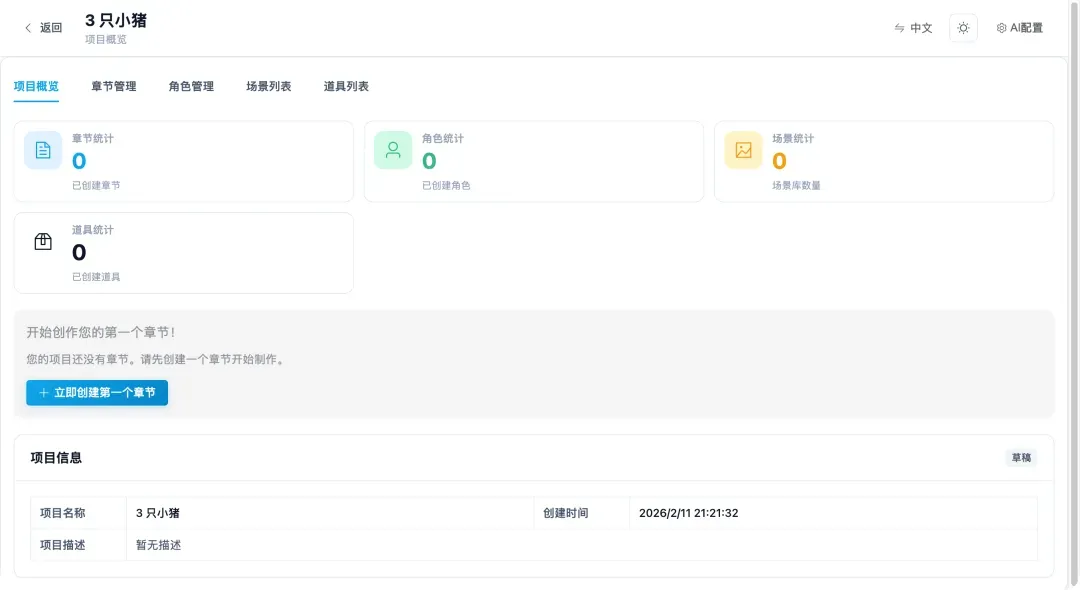Click the props statistics box icon
This screenshot has height=590, width=1080.
(43, 242)
